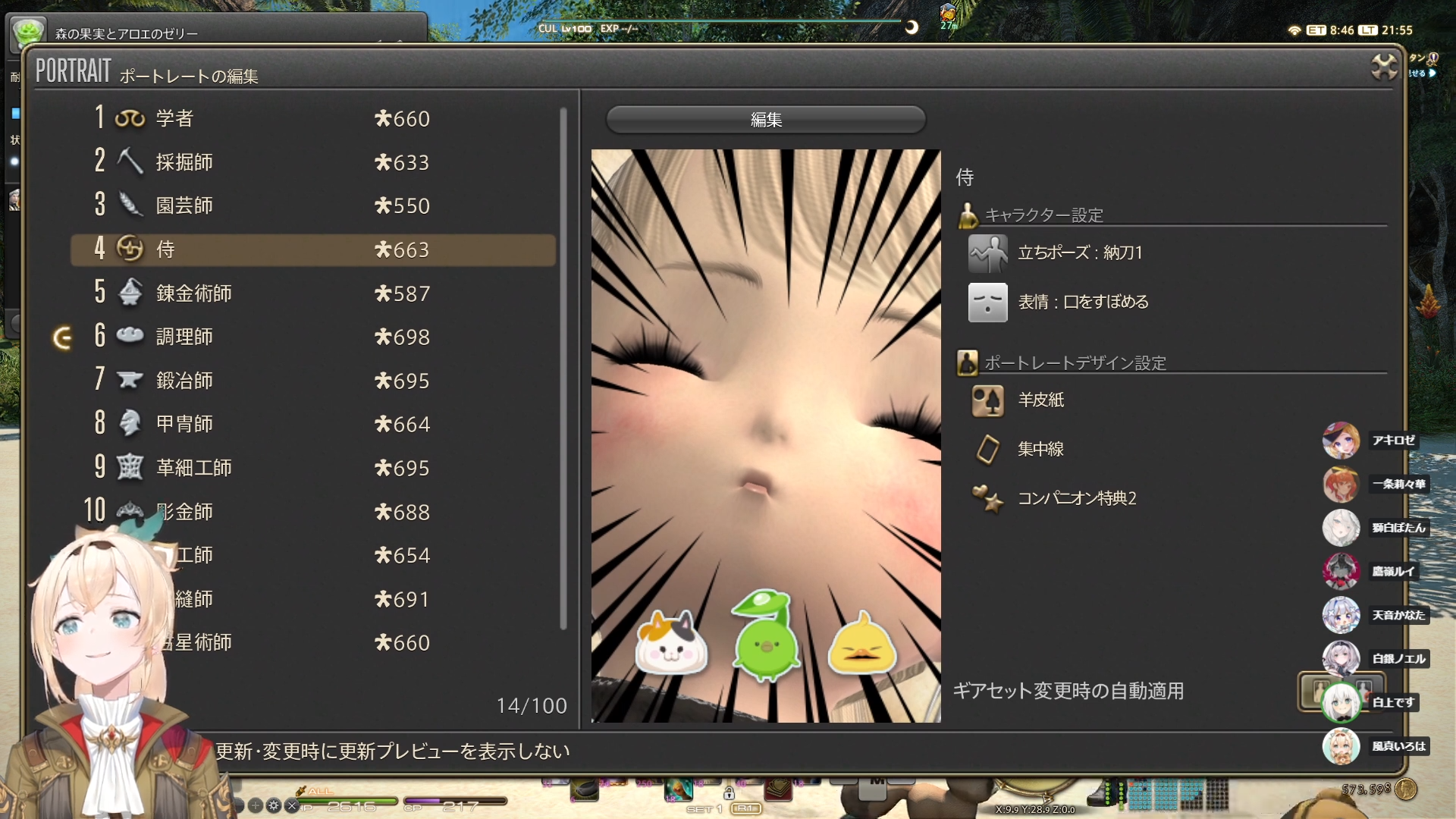Screen dimensions: 1456x819
Task: Select gear set row ★633 採掘師
Action: point(313,162)
